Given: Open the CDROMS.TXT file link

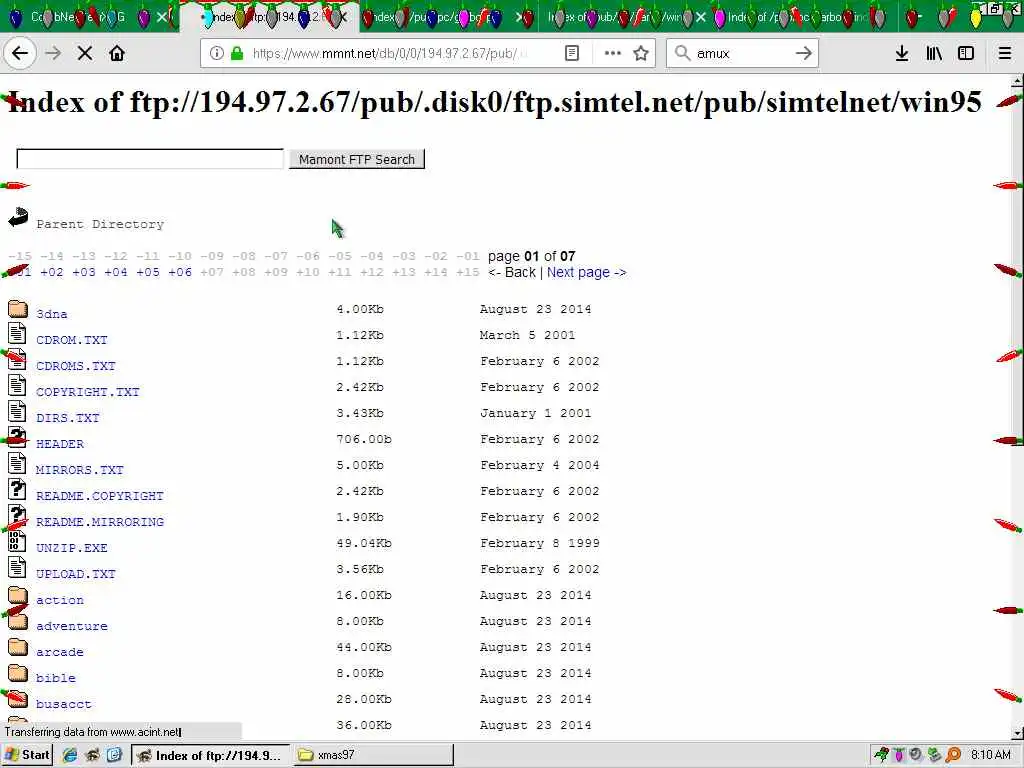Looking at the screenshot, I should tap(76, 366).
